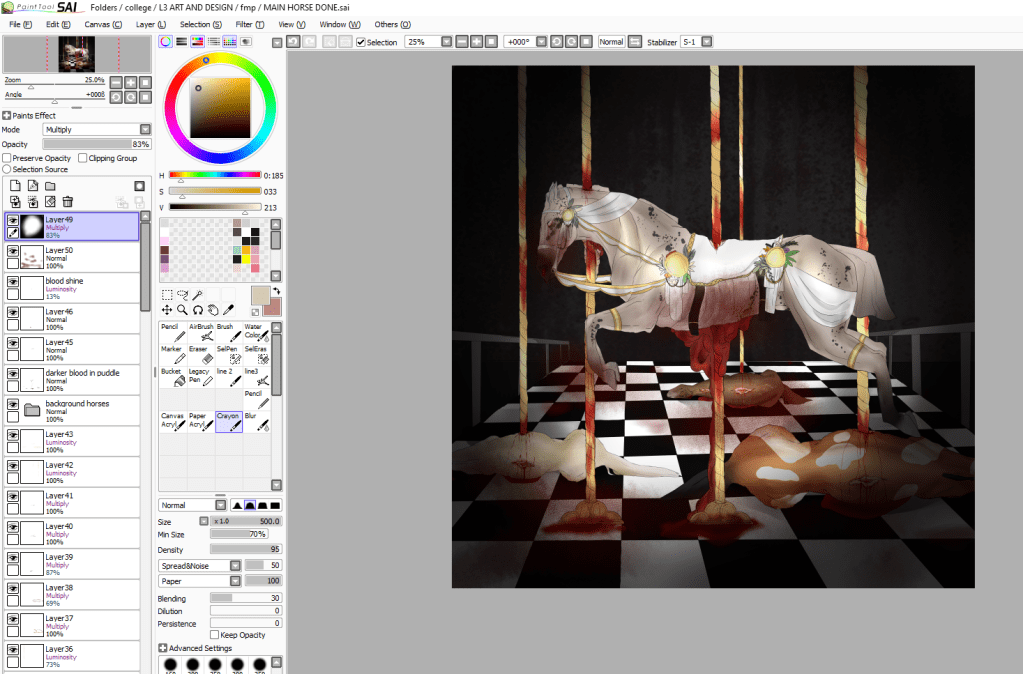
Task: Create a new layer folder
Action: point(50,186)
